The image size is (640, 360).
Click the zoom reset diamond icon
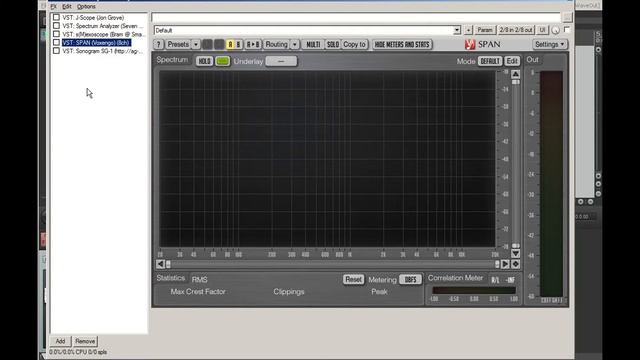[516, 264]
